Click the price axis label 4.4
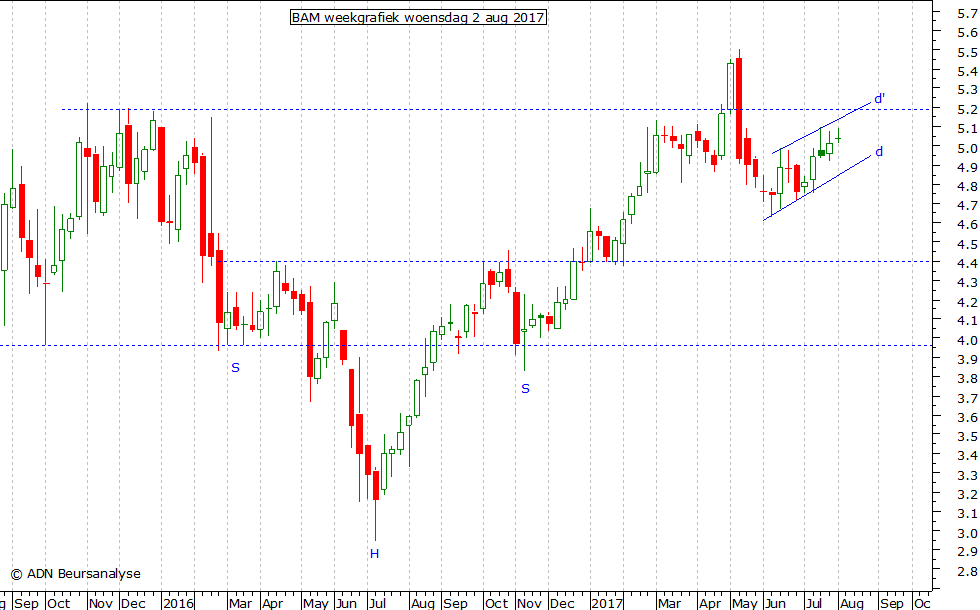 [968, 263]
